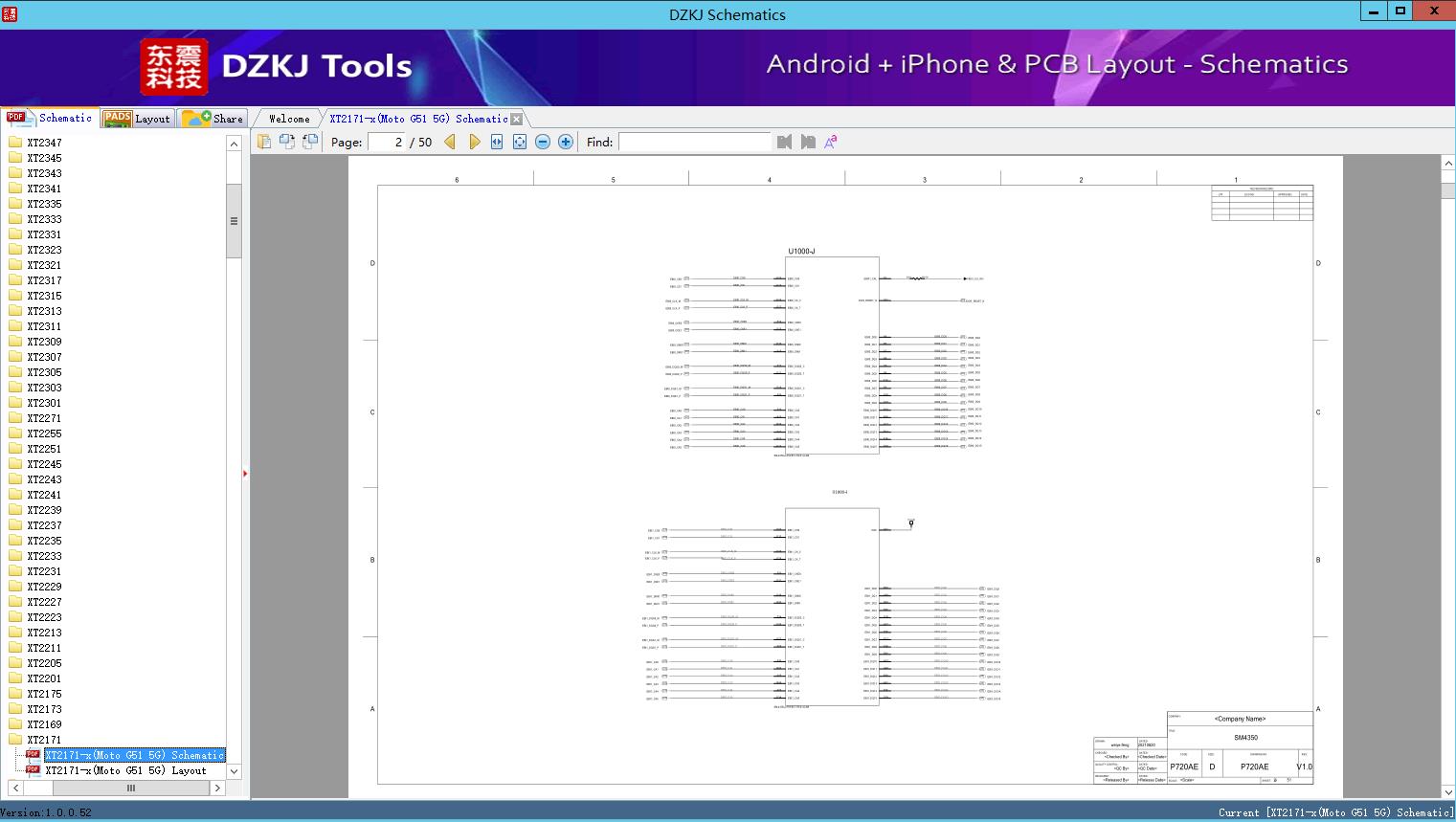Screen dimensions: 1456x822
Task: Select folder XT2175
Action: coord(44,694)
